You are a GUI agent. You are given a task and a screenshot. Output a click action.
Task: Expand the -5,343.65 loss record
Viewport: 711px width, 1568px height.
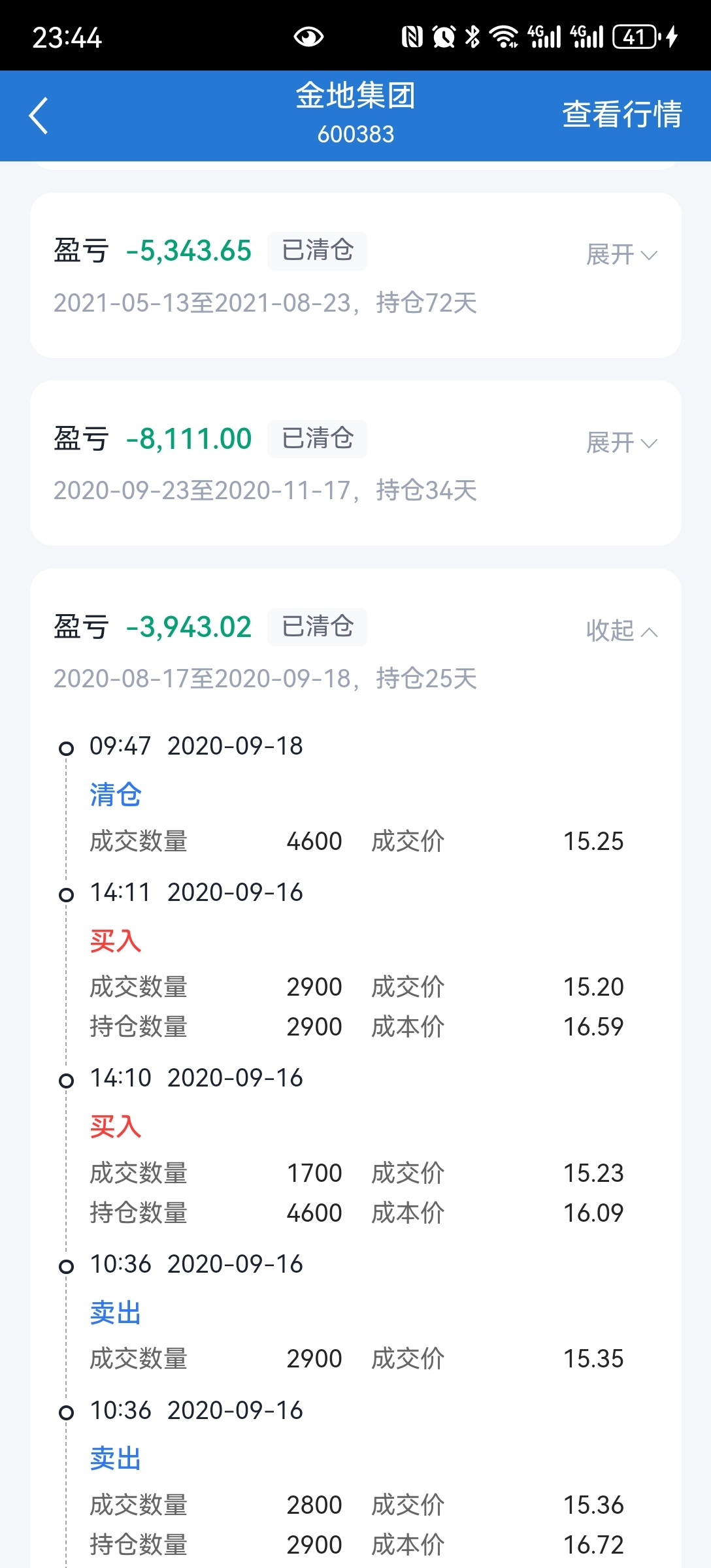(x=621, y=255)
